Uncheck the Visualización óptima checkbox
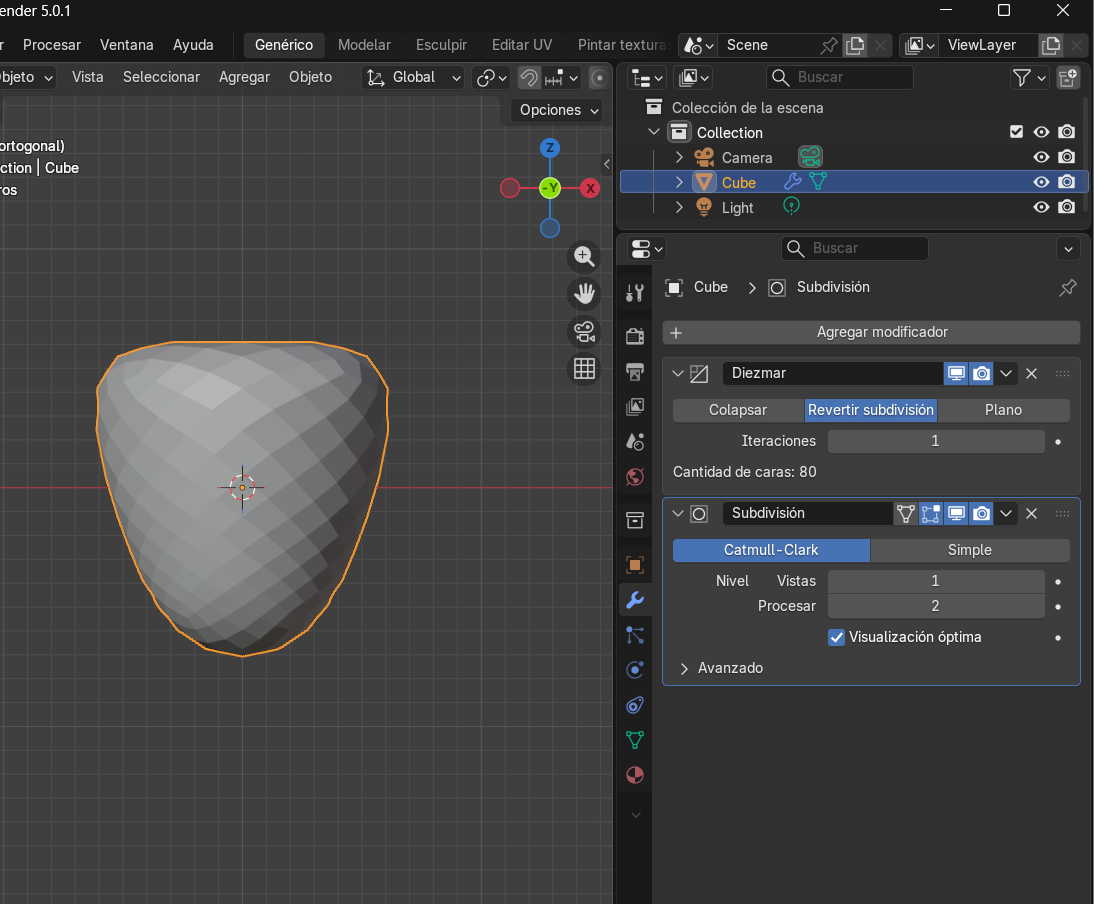 pyautogui.click(x=837, y=637)
